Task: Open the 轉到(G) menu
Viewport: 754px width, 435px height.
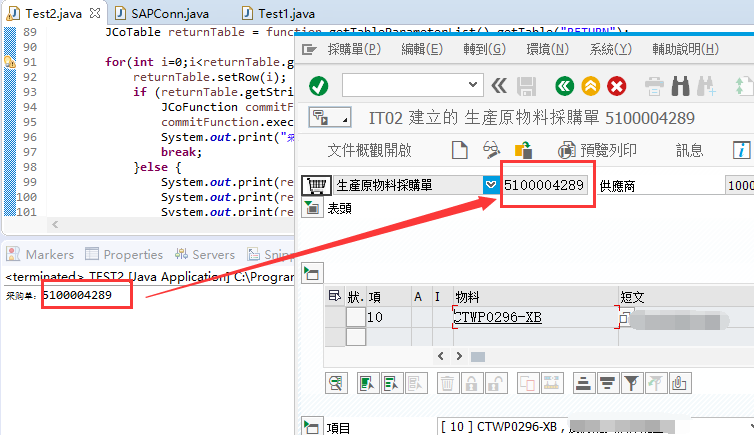Action: pos(484,49)
